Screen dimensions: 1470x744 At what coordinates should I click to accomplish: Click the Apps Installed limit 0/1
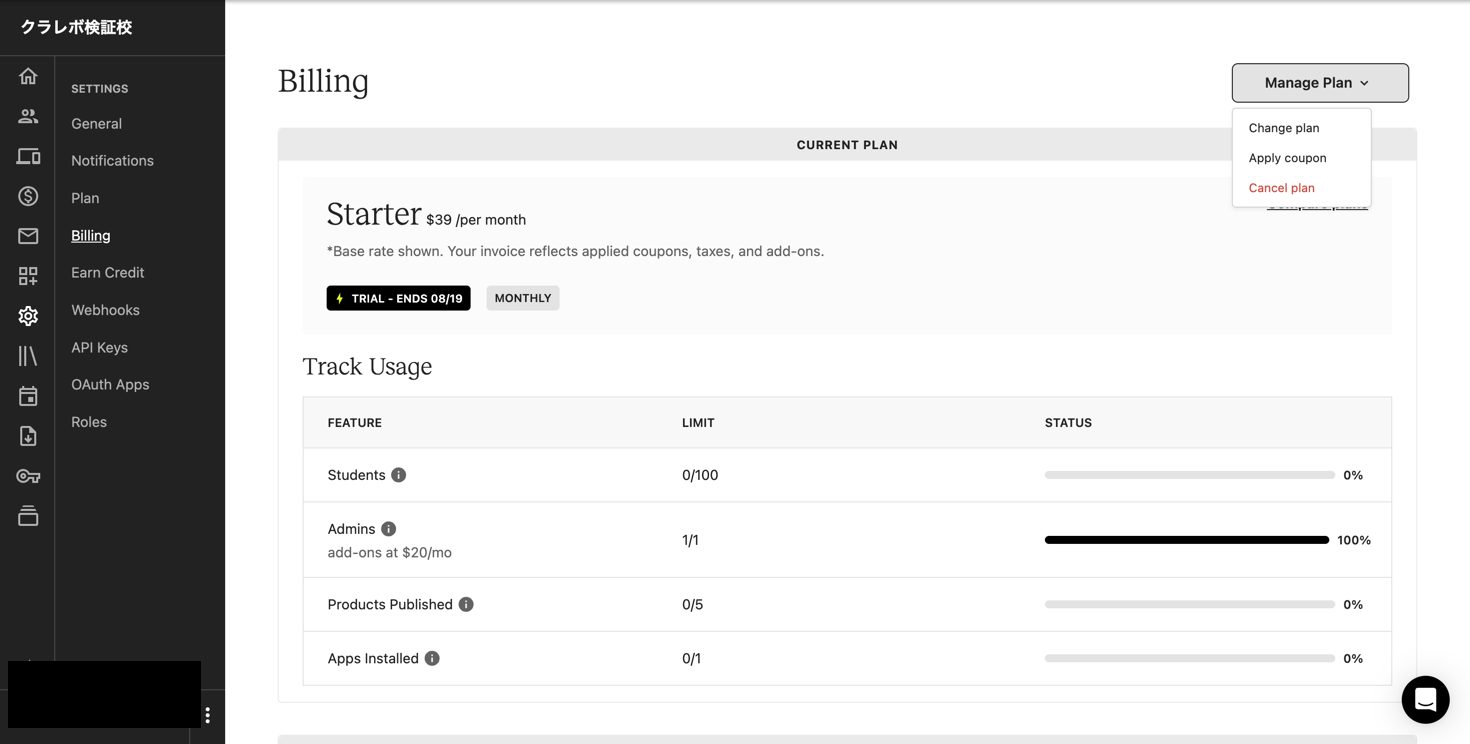pos(691,658)
